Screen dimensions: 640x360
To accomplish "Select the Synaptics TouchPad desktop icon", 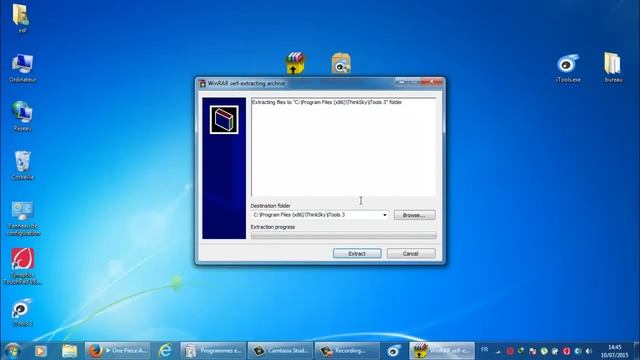I will point(22,267).
